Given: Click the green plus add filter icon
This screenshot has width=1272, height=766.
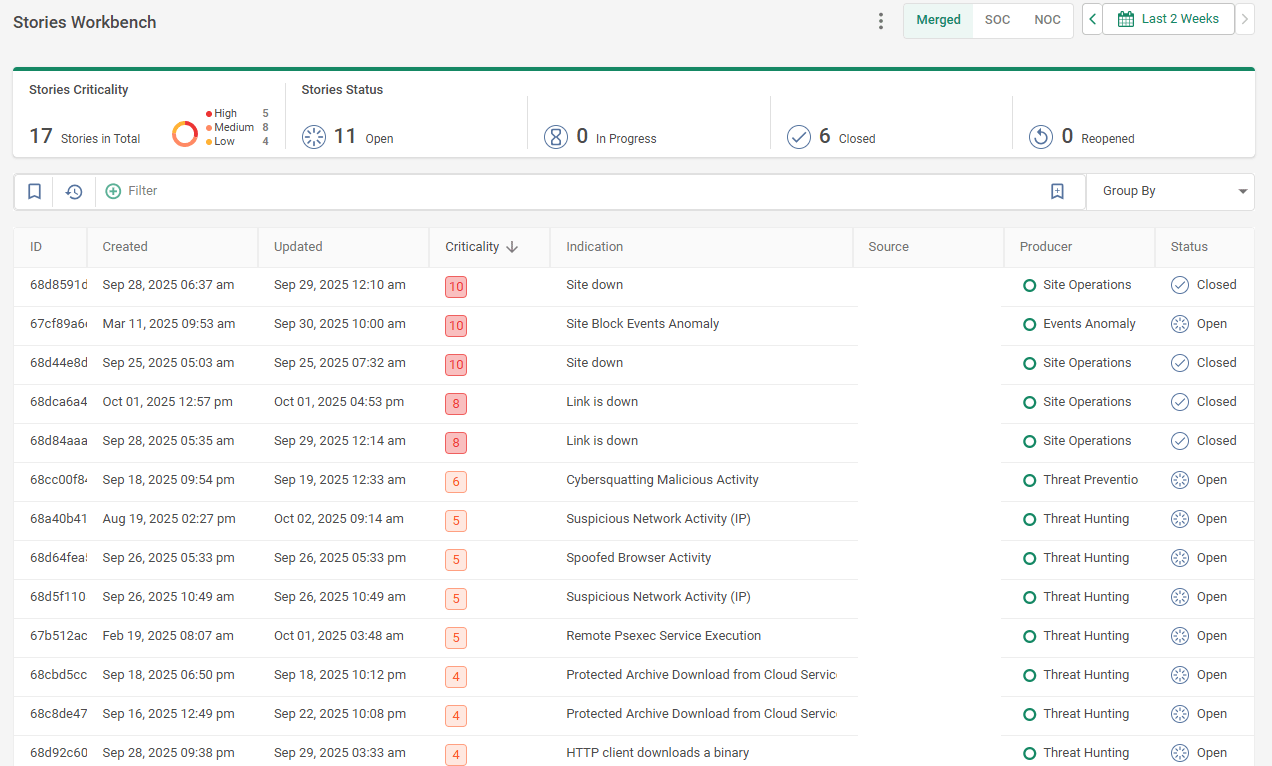Looking at the screenshot, I should coord(113,191).
